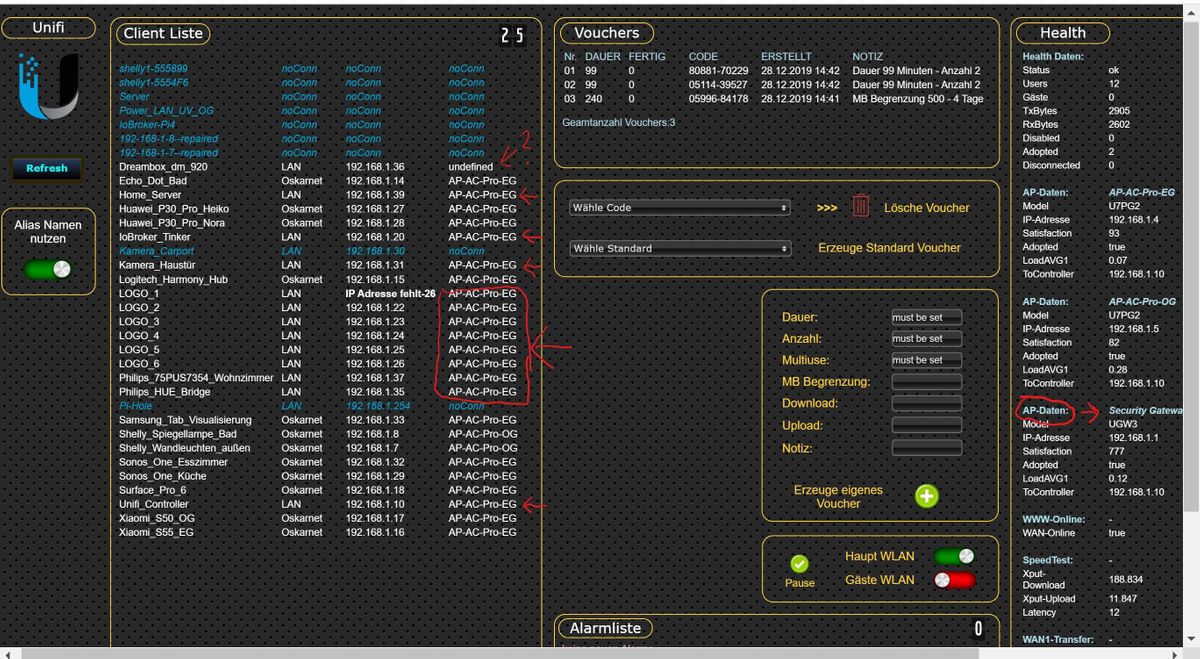Screen dimensions: 1200x659
Task: Click the MB Begrenzung input field
Action: coord(926,382)
